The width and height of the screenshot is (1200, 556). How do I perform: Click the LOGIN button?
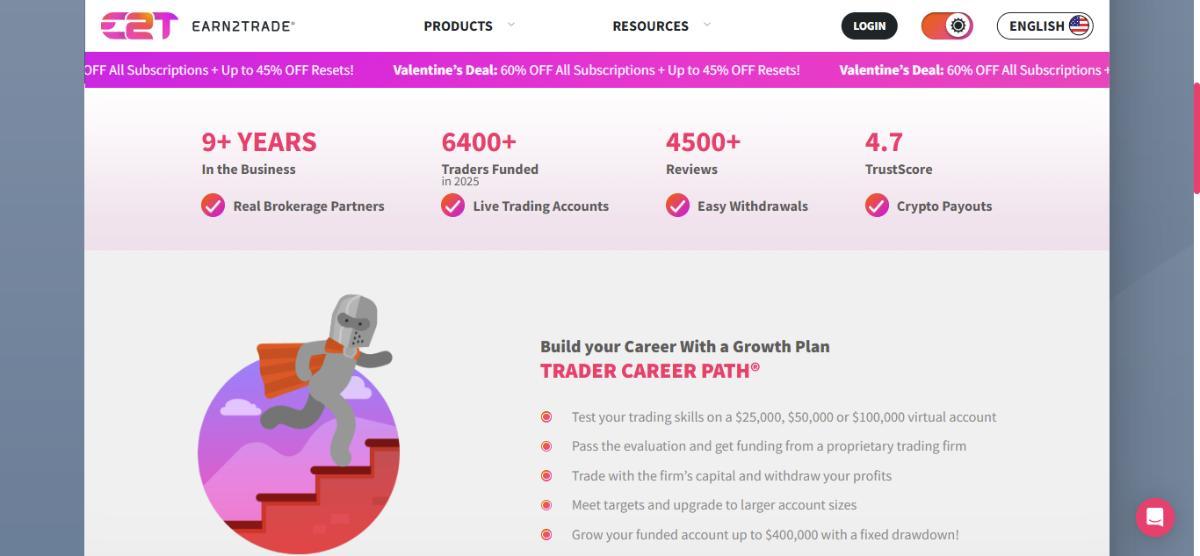869,26
